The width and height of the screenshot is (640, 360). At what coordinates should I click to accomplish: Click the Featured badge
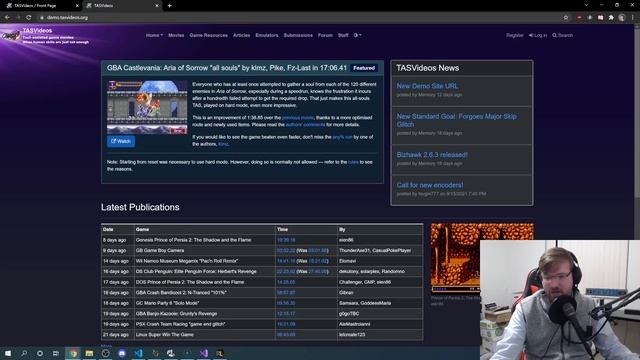coord(364,68)
